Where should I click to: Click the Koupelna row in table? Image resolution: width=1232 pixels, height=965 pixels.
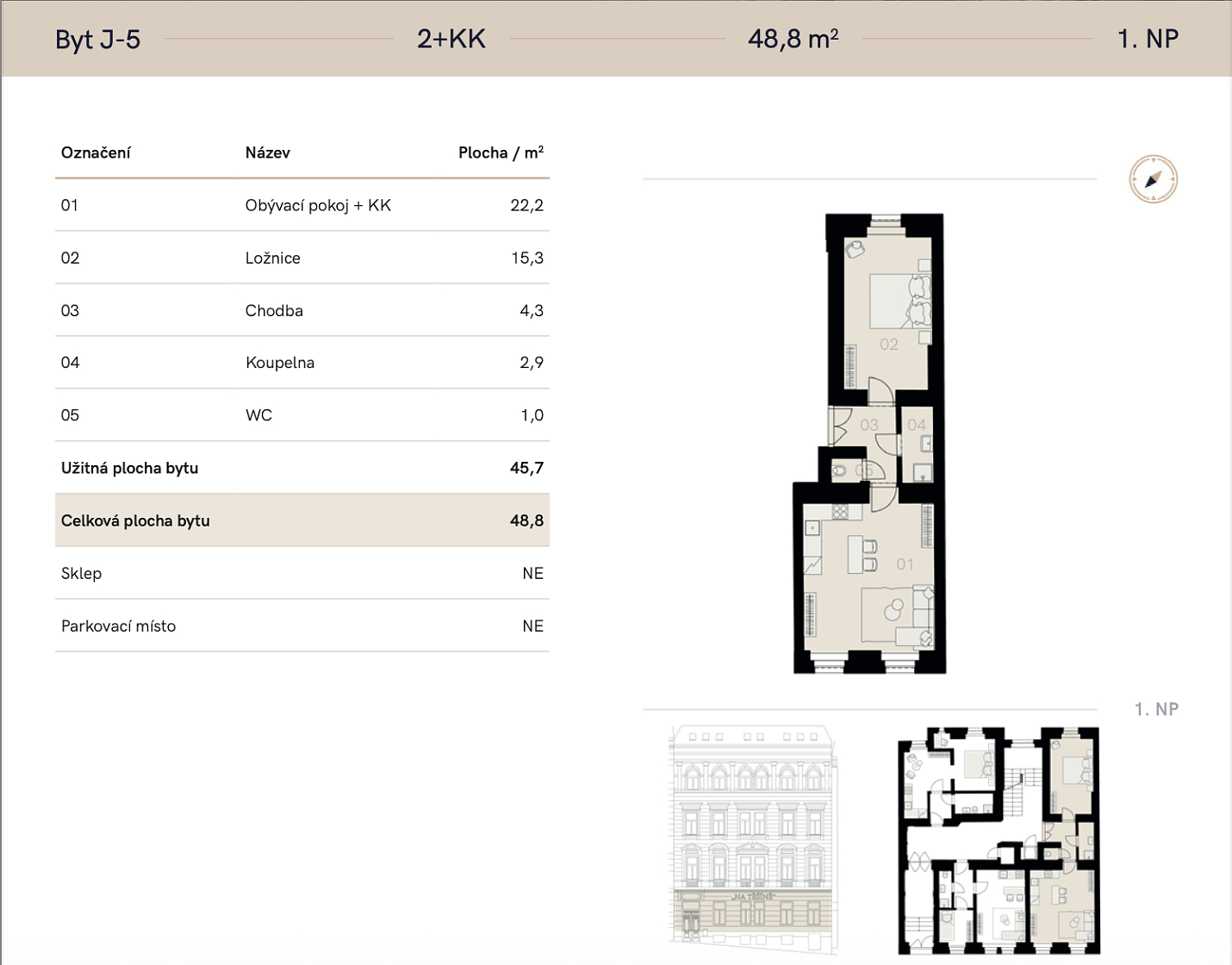[x=302, y=363]
